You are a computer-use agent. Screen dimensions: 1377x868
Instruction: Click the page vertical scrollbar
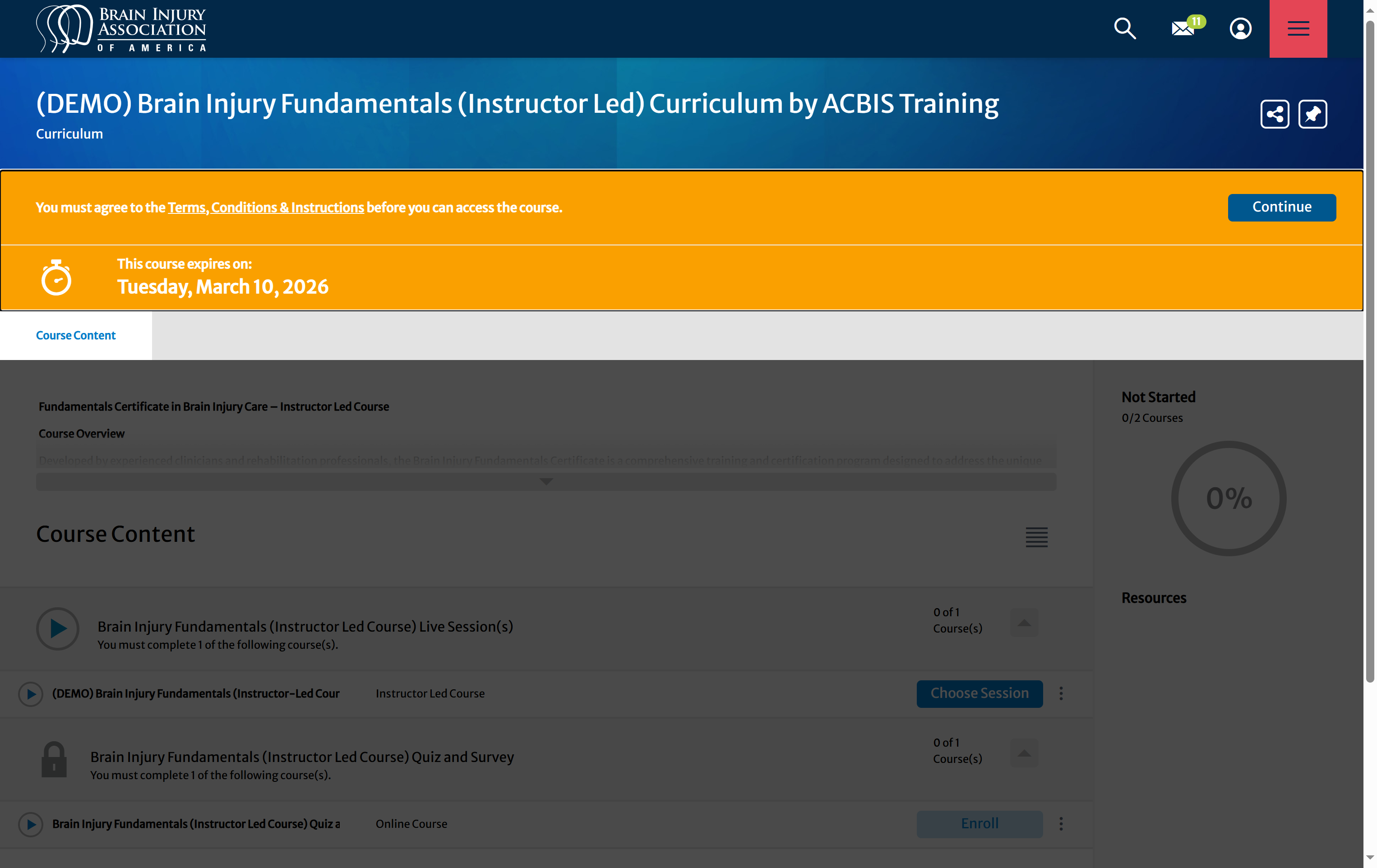point(1370,351)
